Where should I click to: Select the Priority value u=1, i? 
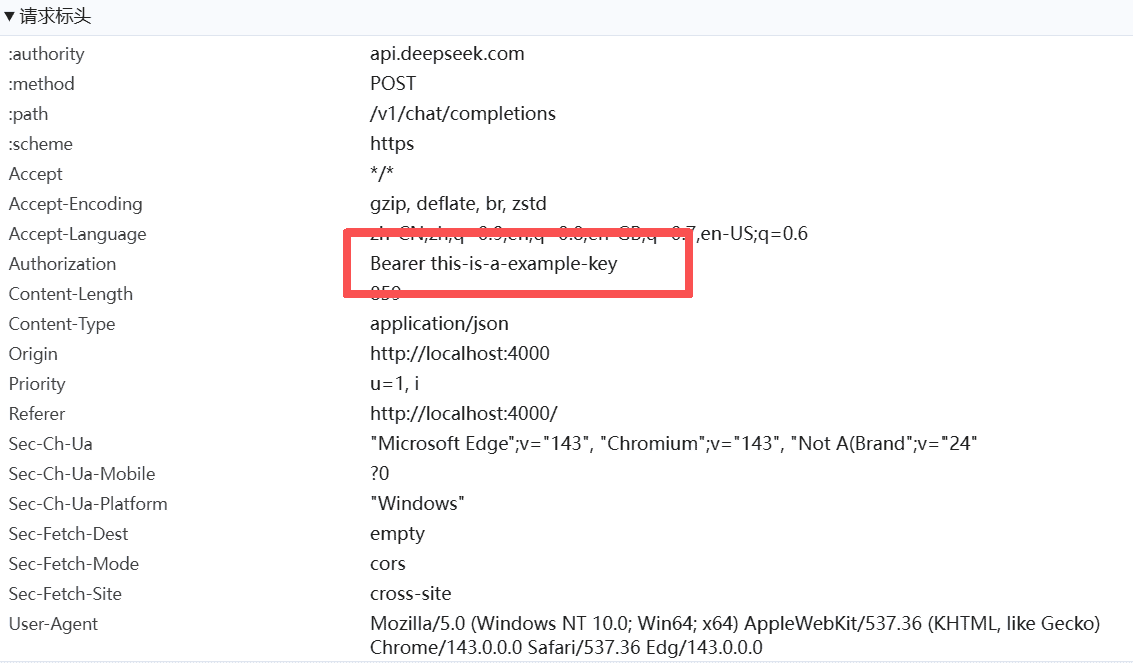click(x=395, y=384)
